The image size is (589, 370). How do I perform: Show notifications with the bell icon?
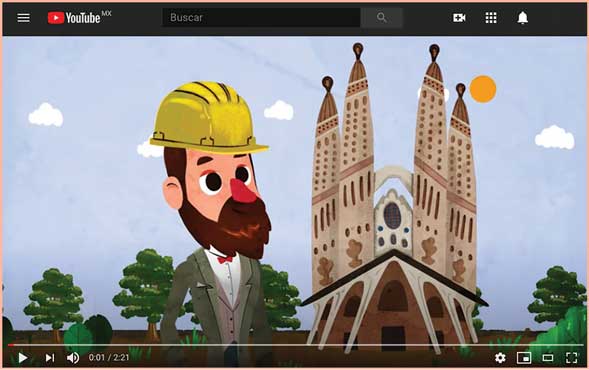click(523, 18)
